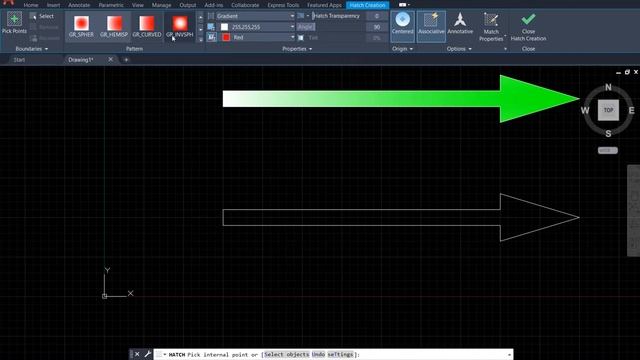Switch to the Drawing1 file tab

pos(81,60)
